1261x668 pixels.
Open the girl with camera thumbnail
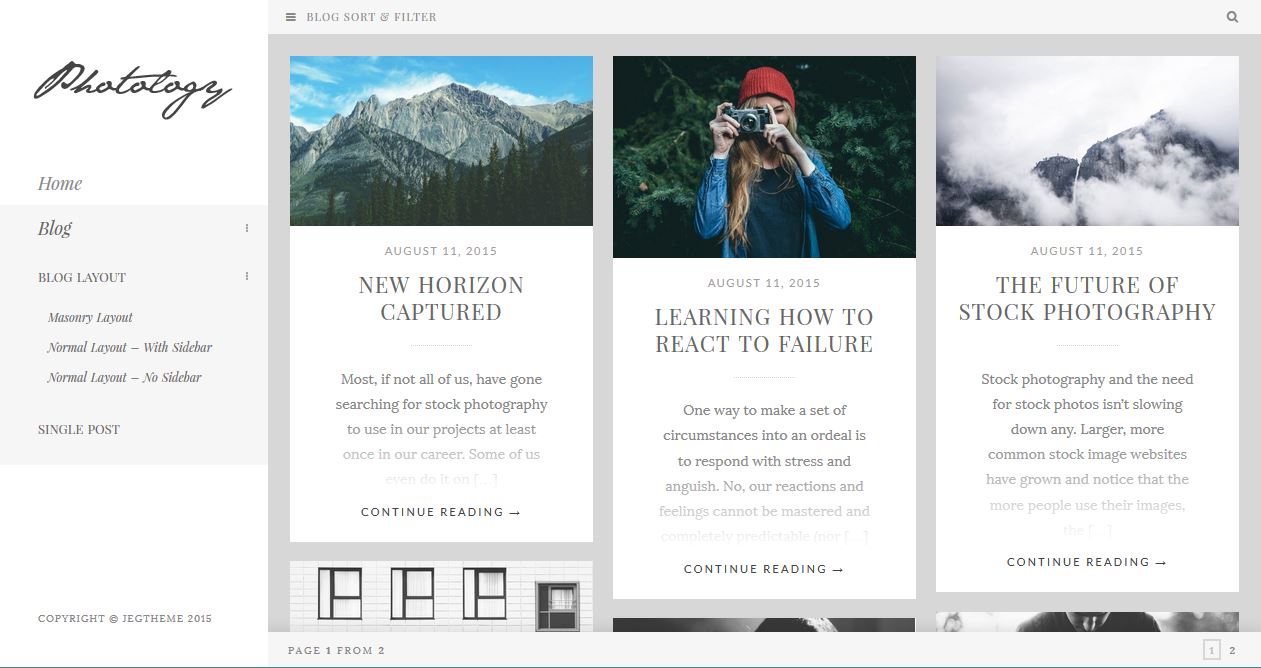pyautogui.click(x=764, y=157)
